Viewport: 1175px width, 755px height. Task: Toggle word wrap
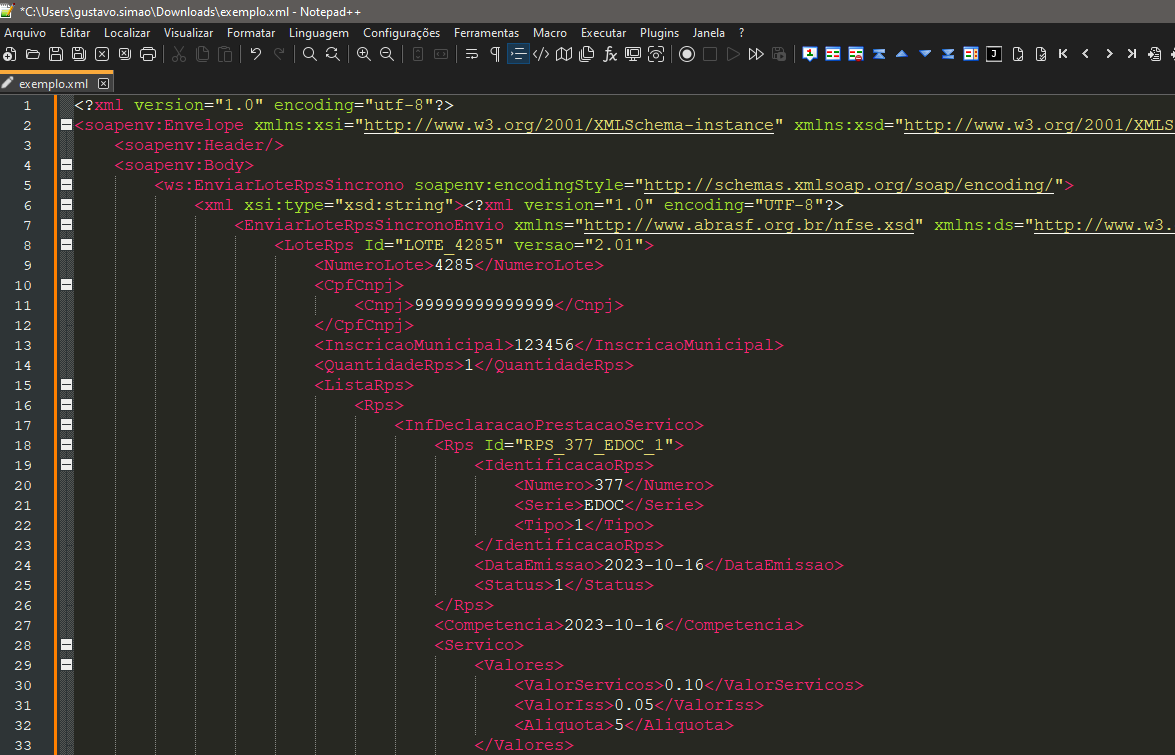tap(470, 54)
